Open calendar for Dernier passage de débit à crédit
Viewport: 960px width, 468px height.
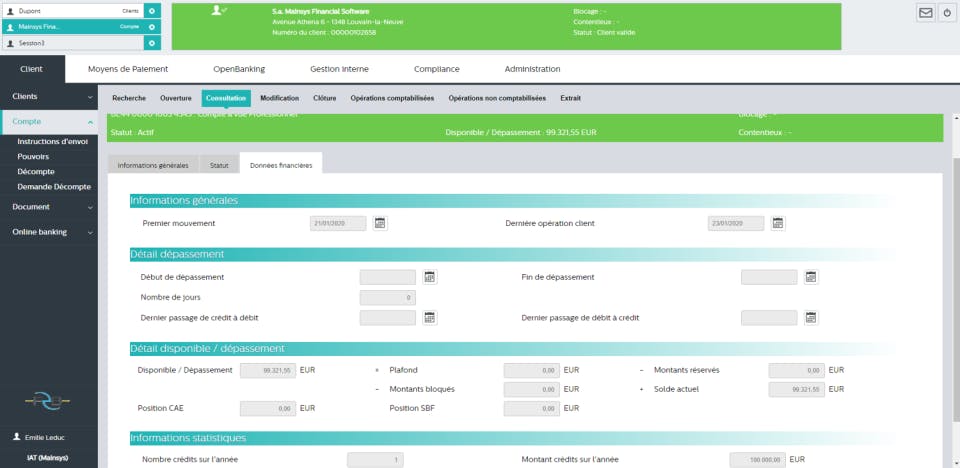pos(811,318)
